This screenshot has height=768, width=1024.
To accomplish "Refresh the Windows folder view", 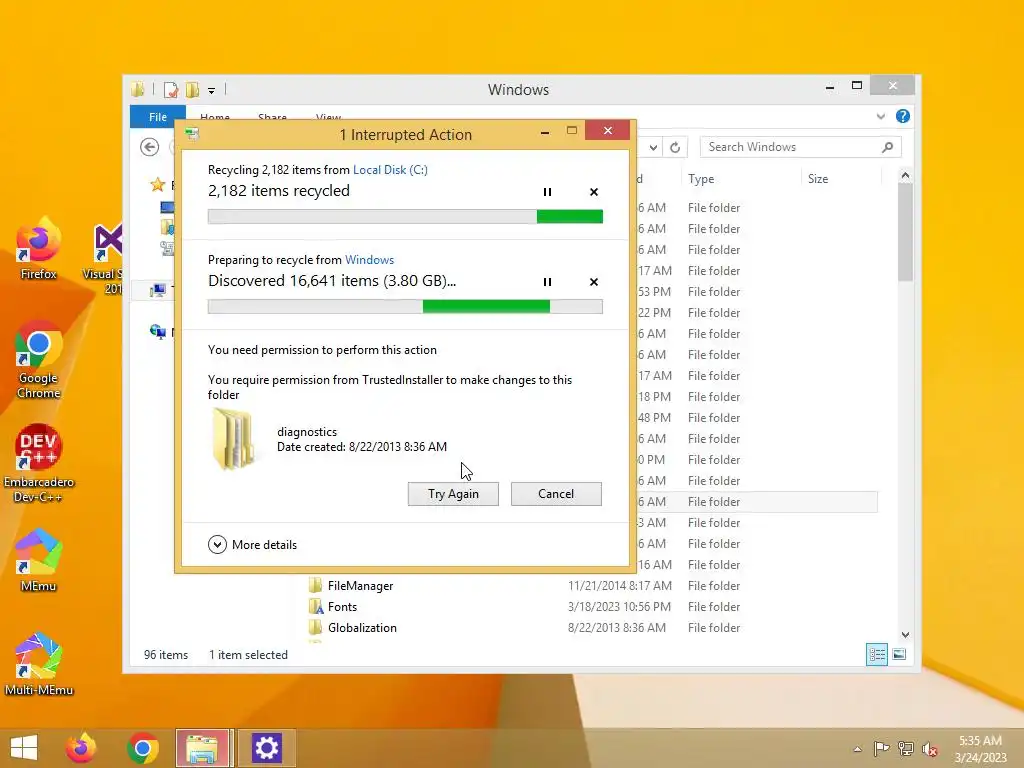I will [x=675, y=148].
